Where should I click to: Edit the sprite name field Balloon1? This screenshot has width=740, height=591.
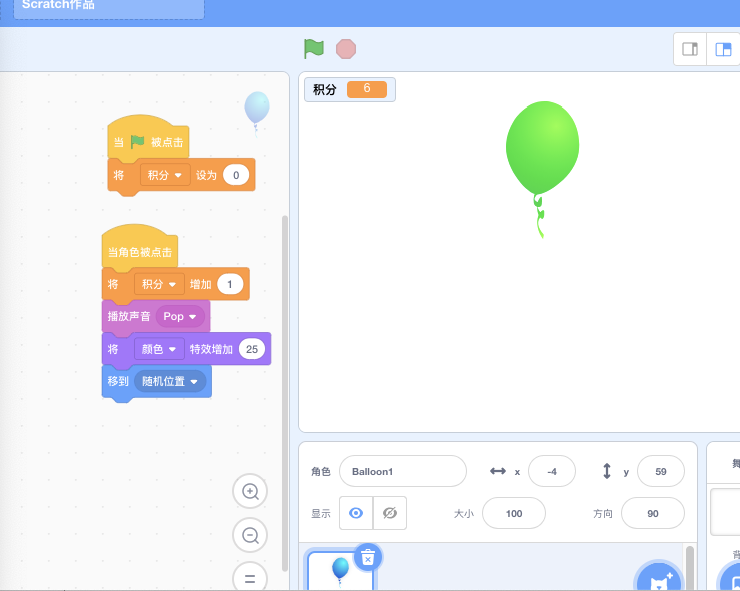coord(402,471)
